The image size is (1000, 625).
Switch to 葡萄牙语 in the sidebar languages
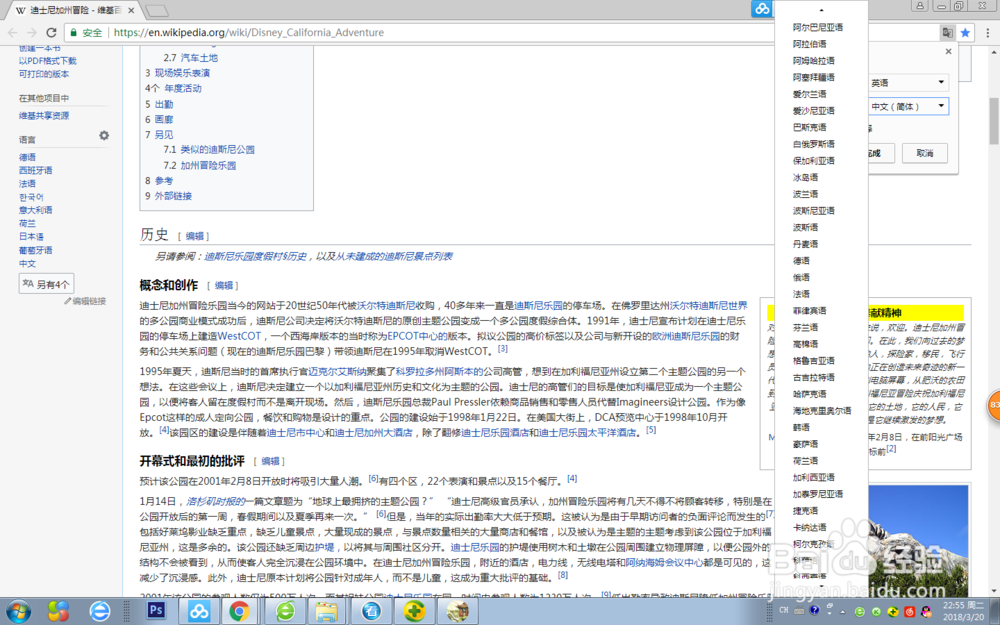pyautogui.click(x=35, y=250)
